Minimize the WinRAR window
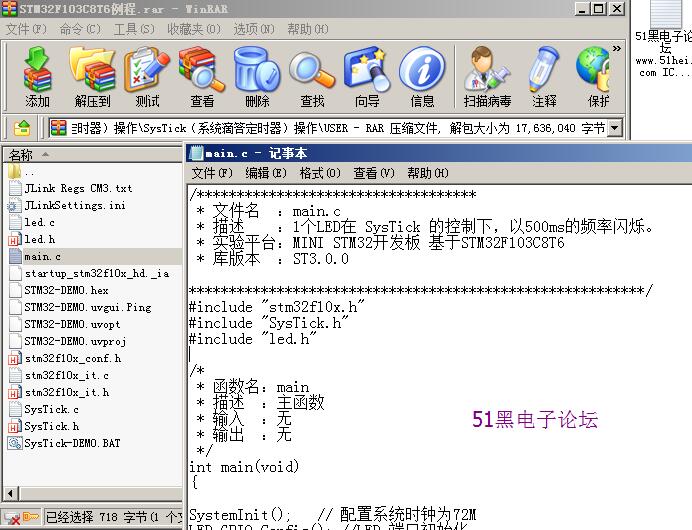Screen dimensions: 692x530 582,8
